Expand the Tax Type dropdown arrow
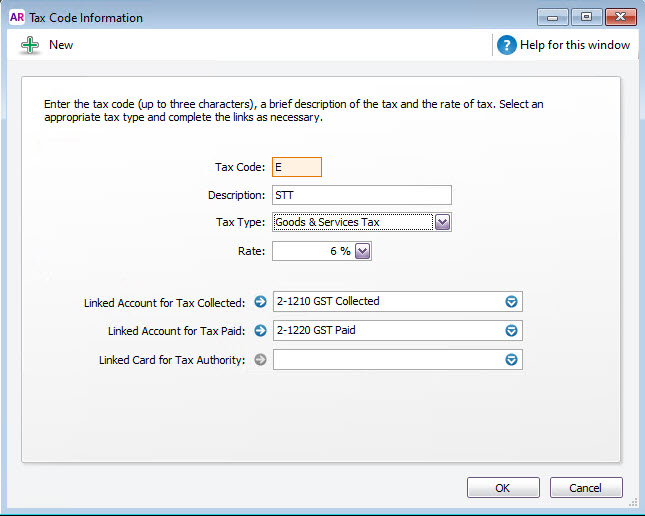This screenshot has width=645, height=516. (443, 222)
